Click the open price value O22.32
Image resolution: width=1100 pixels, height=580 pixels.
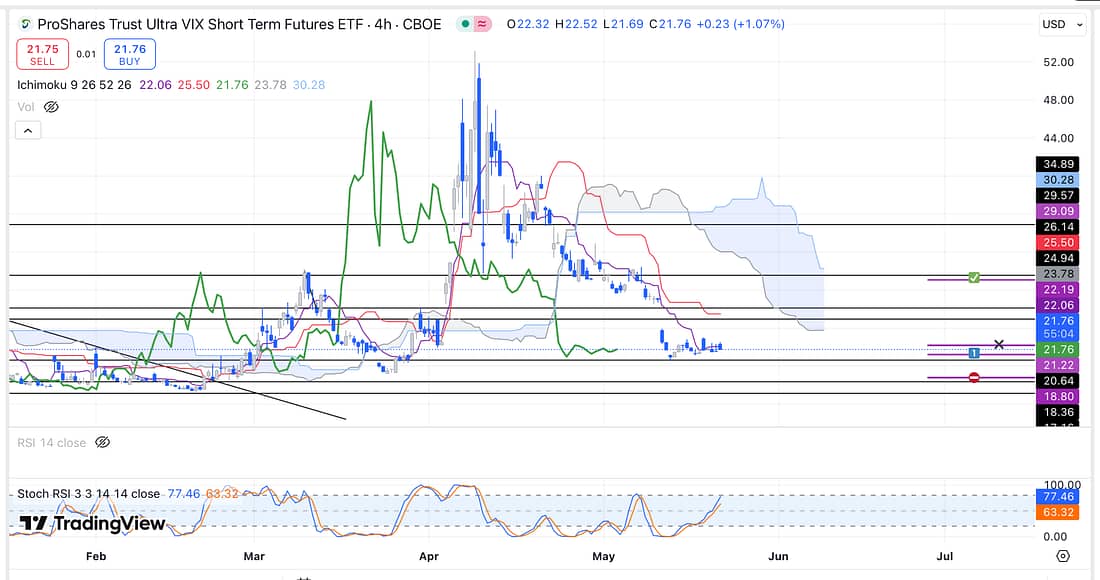[x=528, y=24]
